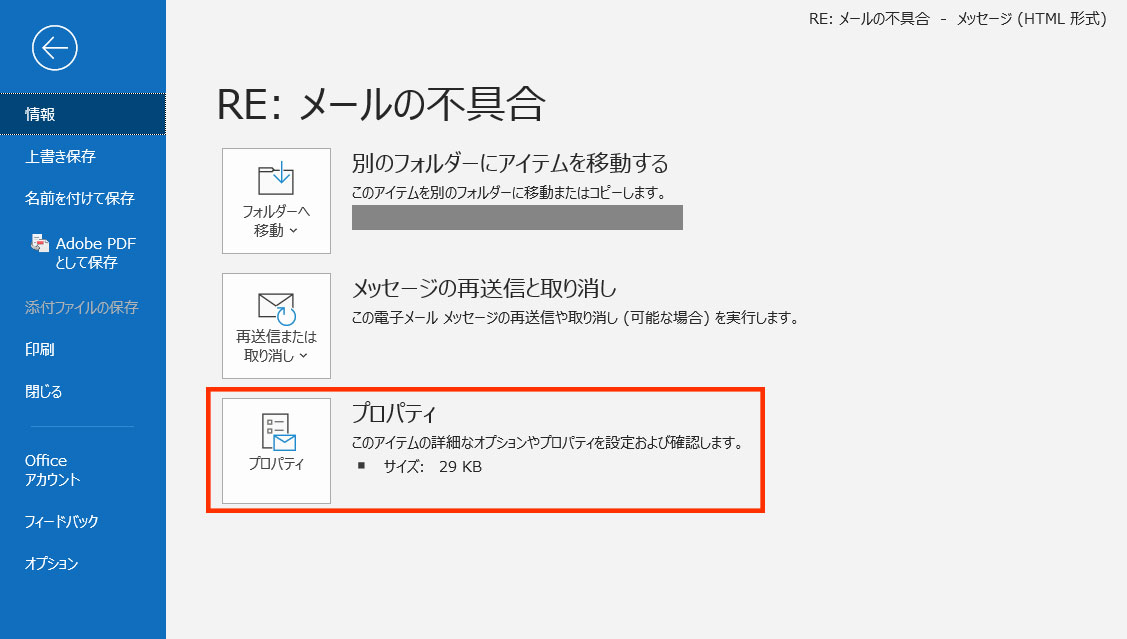Click the Adobe PDF icon in sidebar
The image size is (1127, 639).
(x=40, y=243)
